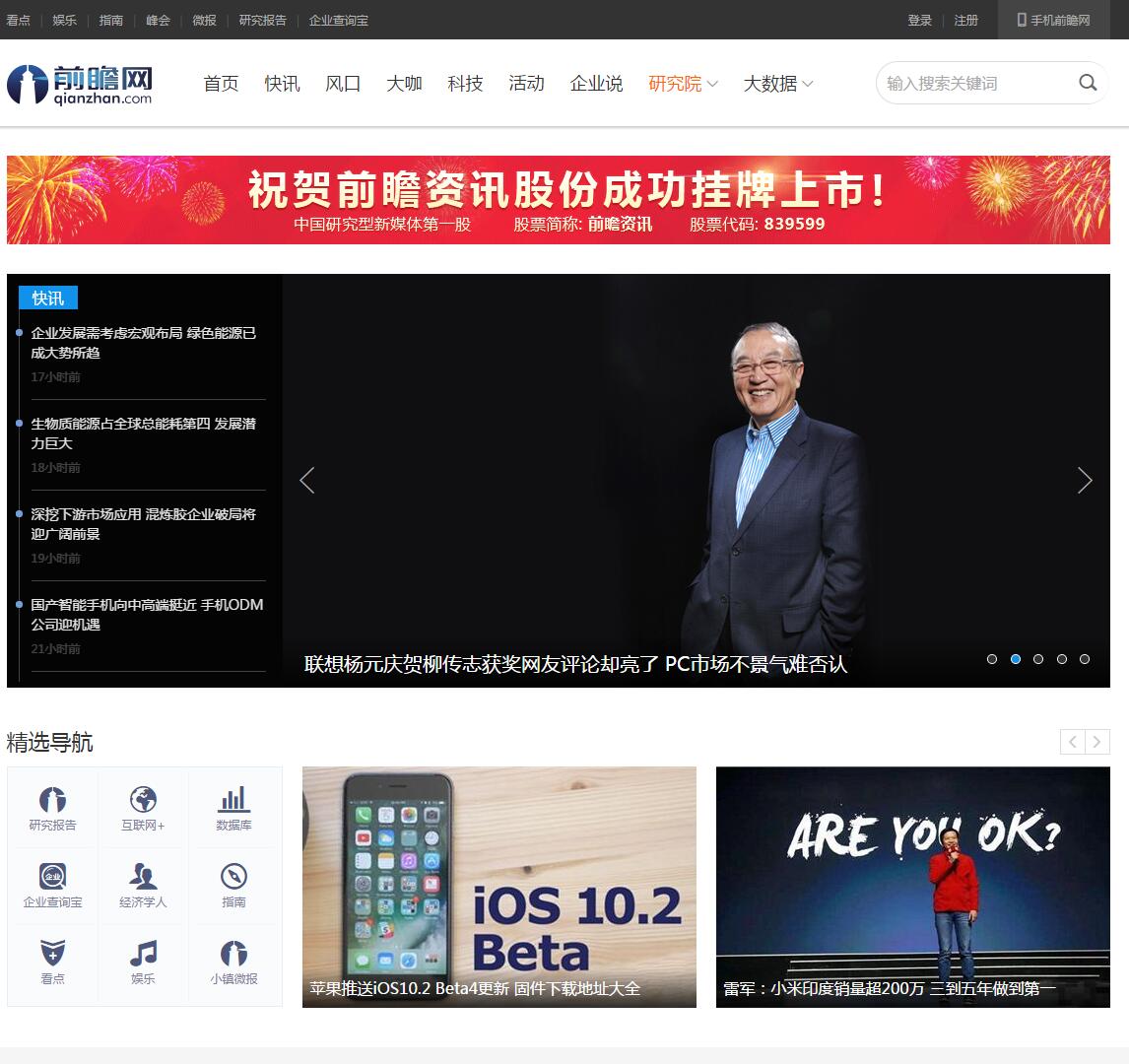The height and width of the screenshot is (1064, 1129).
Task: Click caption 雷军：小米印度销量超200万
Action: [890, 988]
